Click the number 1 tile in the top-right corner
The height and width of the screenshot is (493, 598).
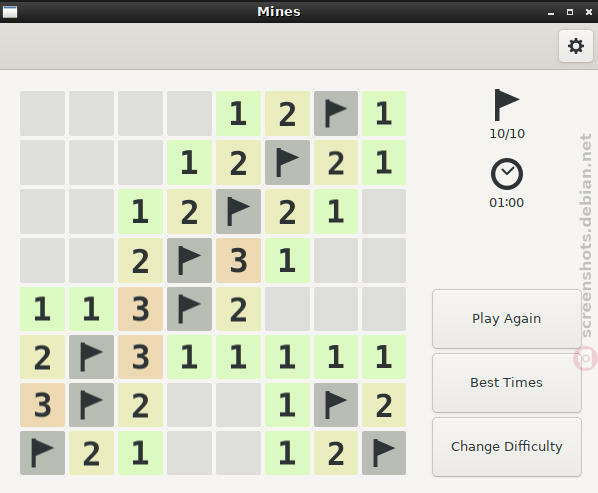pyautogui.click(x=384, y=114)
